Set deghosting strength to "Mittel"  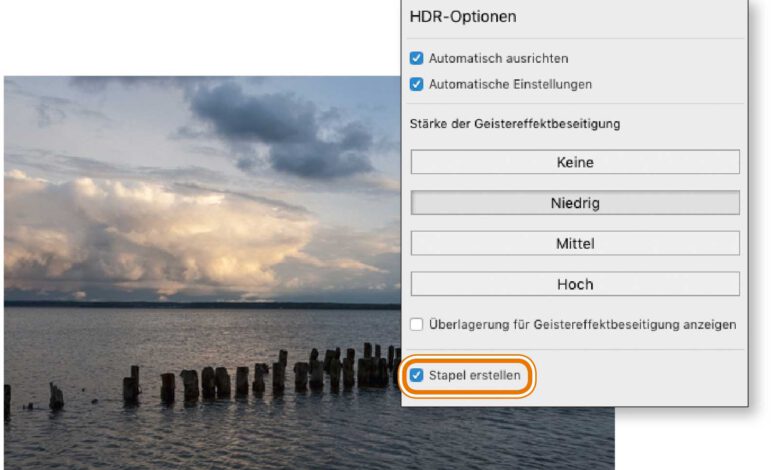[575, 243]
